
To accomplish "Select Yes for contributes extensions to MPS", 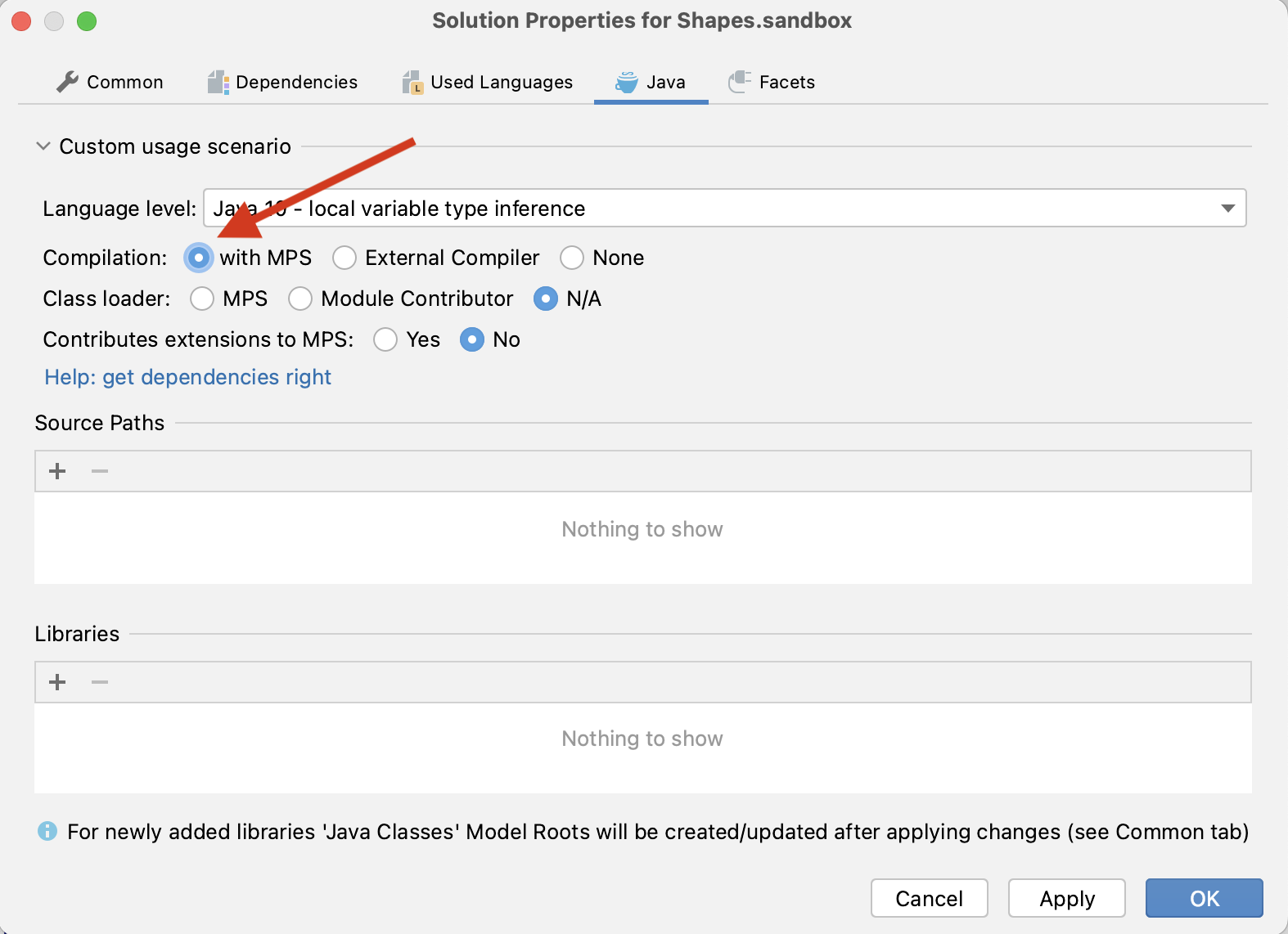I will tap(385, 339).
